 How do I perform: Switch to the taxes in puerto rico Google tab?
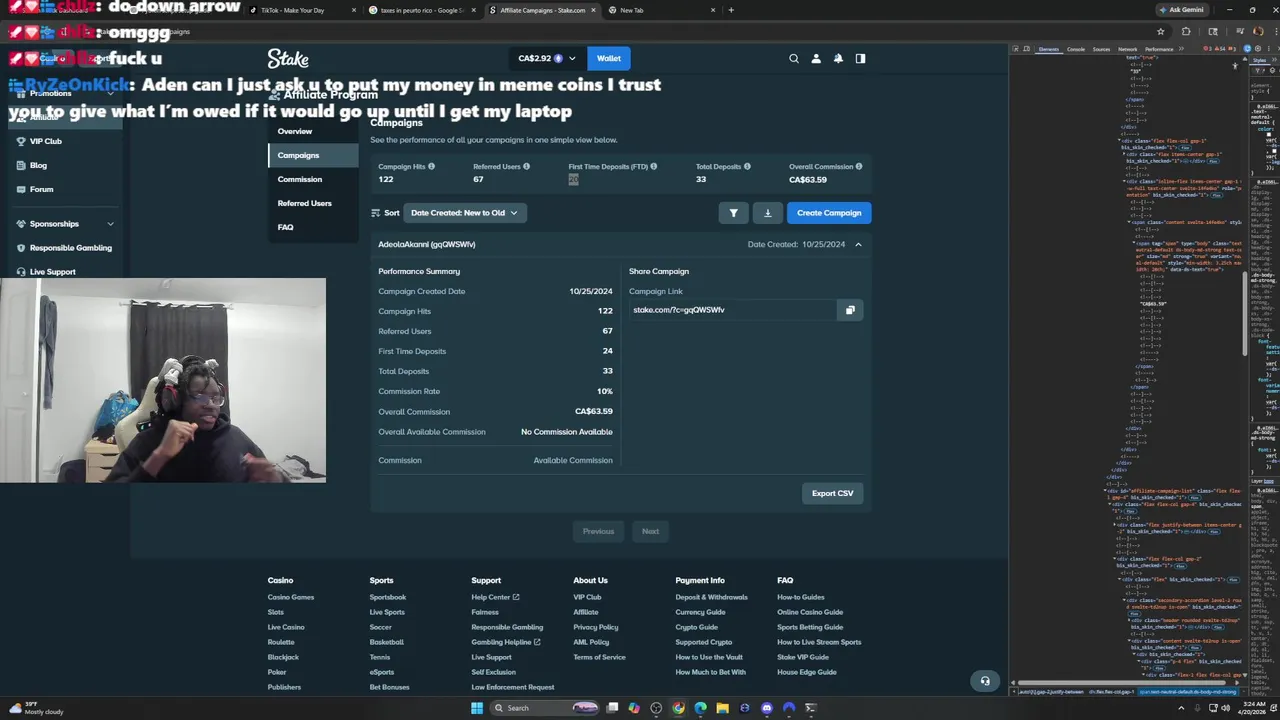click(420, 10)
